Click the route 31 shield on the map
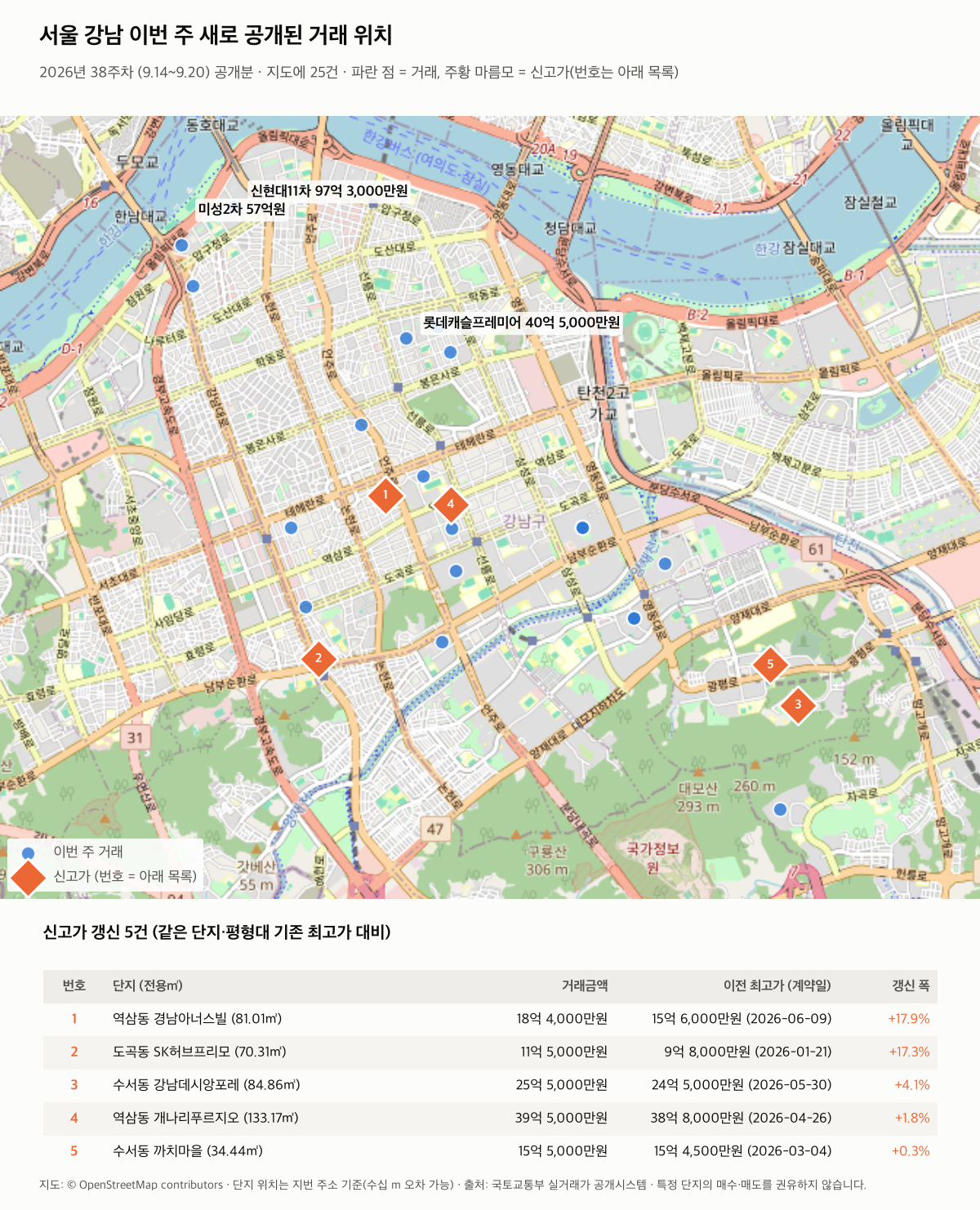 click(x=135, y=738)
